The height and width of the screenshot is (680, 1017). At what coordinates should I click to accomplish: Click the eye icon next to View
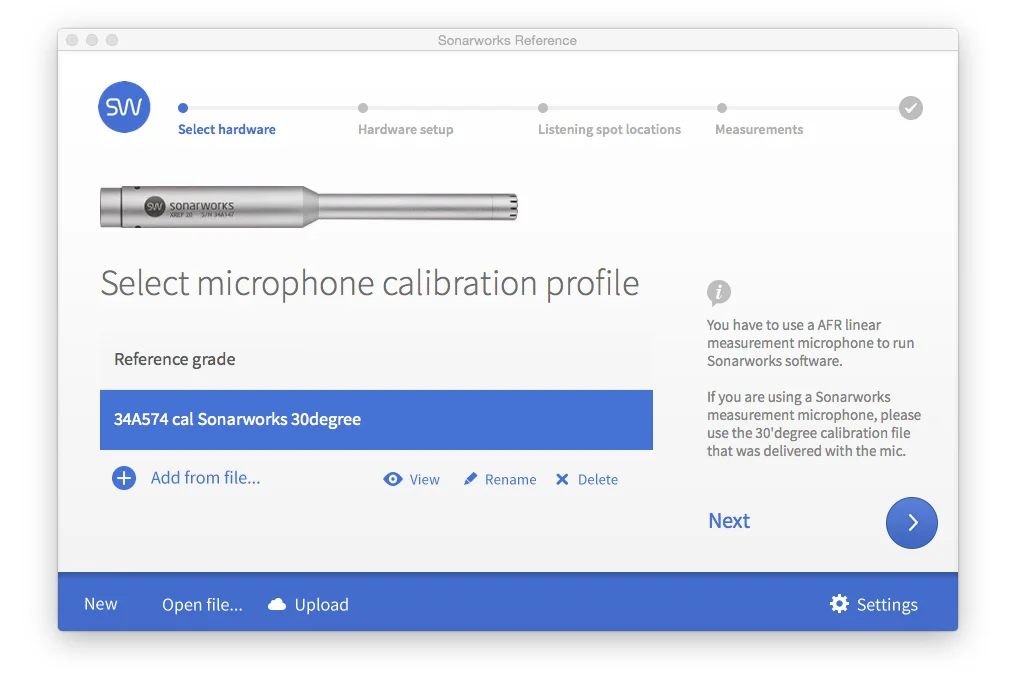point(392,479)
